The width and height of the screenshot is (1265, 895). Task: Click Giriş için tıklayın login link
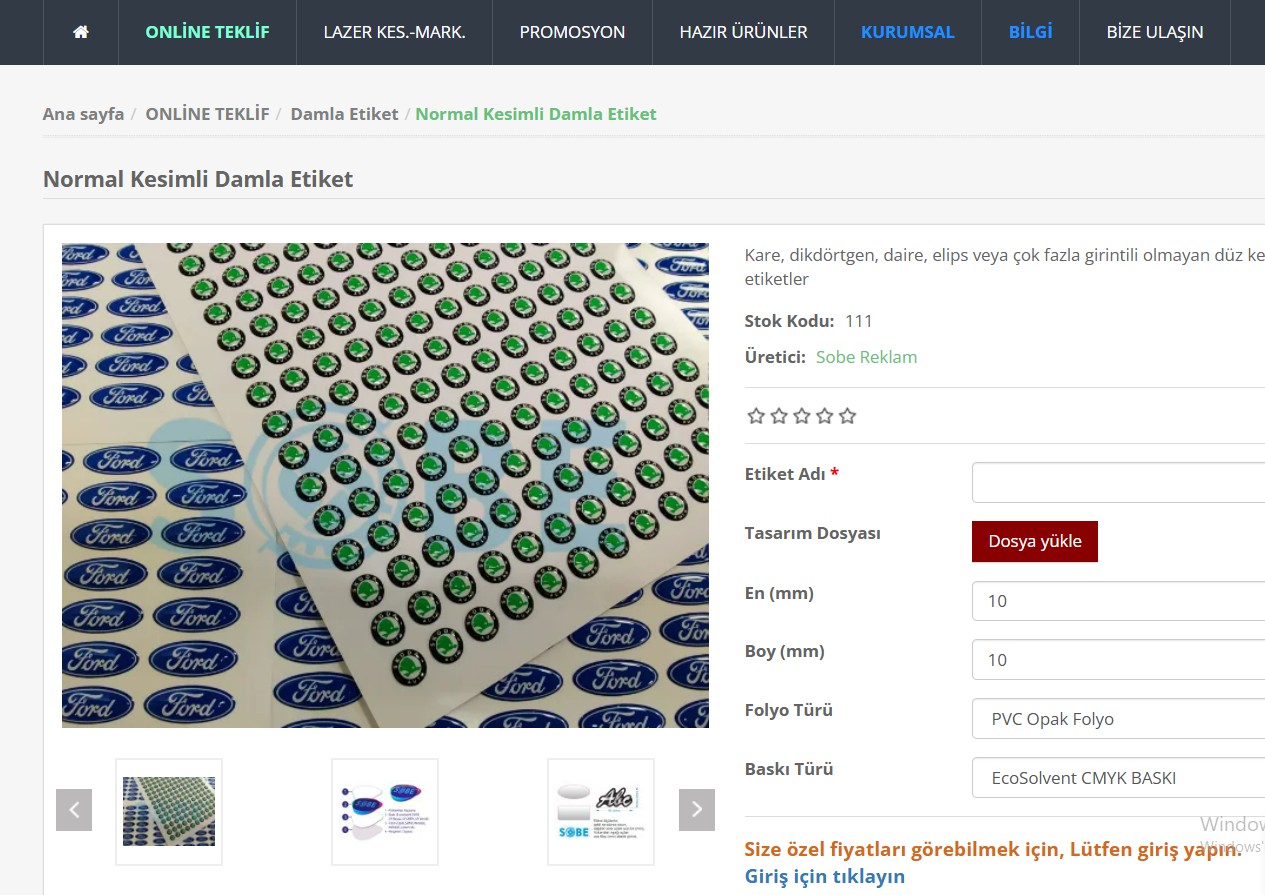tap(825, 876)
